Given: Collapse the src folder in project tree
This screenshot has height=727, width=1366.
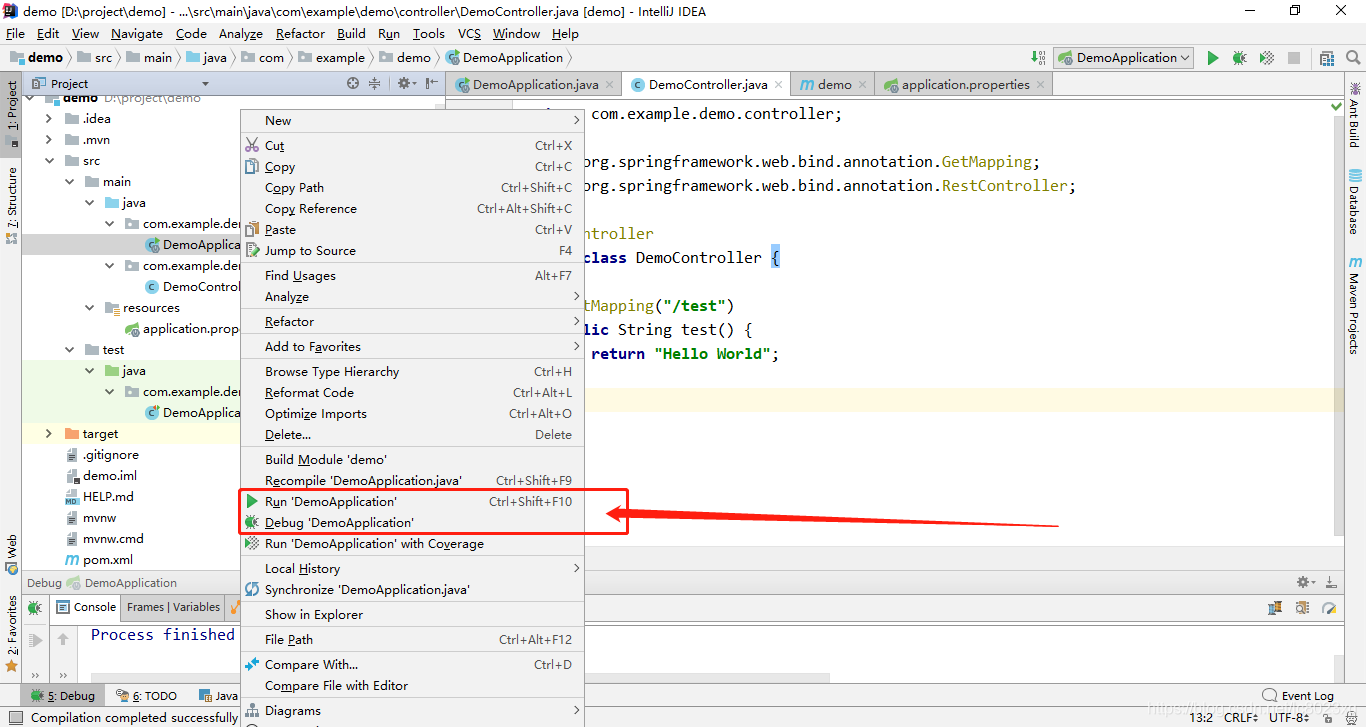Looking at the screenshot, I should click(49, 161).
